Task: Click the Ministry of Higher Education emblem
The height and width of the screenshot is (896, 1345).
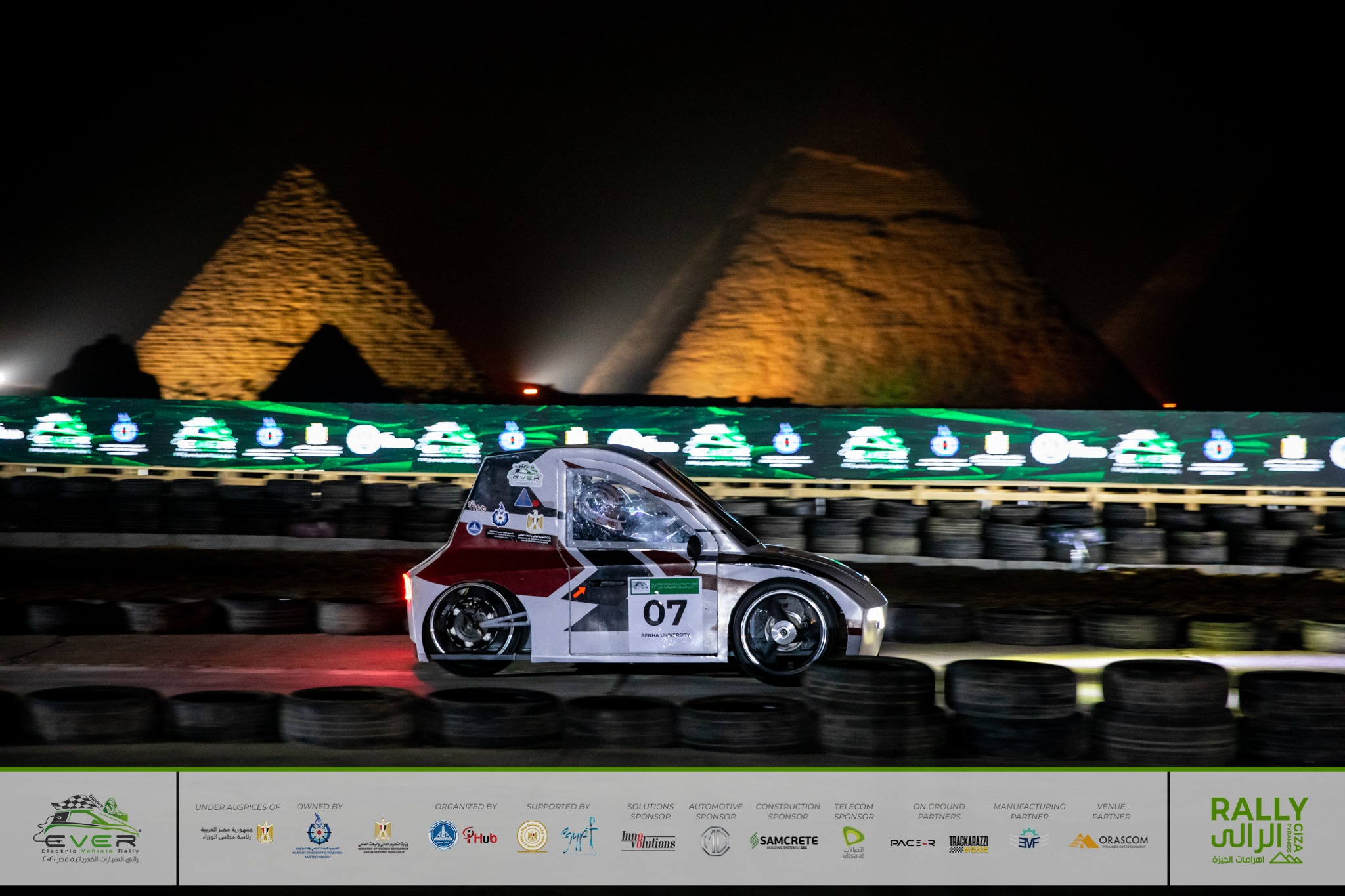Action: 383,836
